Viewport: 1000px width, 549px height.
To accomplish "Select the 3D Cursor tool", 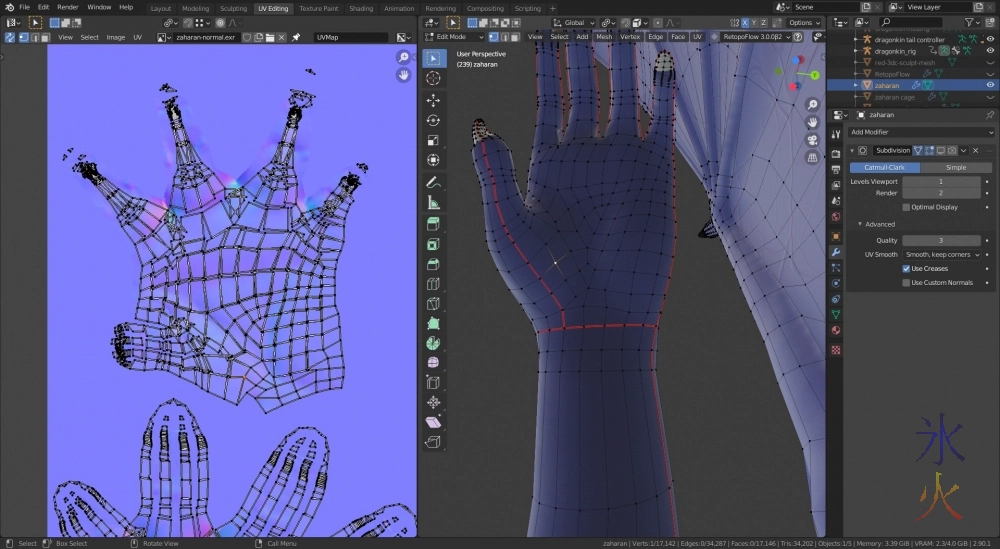I will [433, 78].
